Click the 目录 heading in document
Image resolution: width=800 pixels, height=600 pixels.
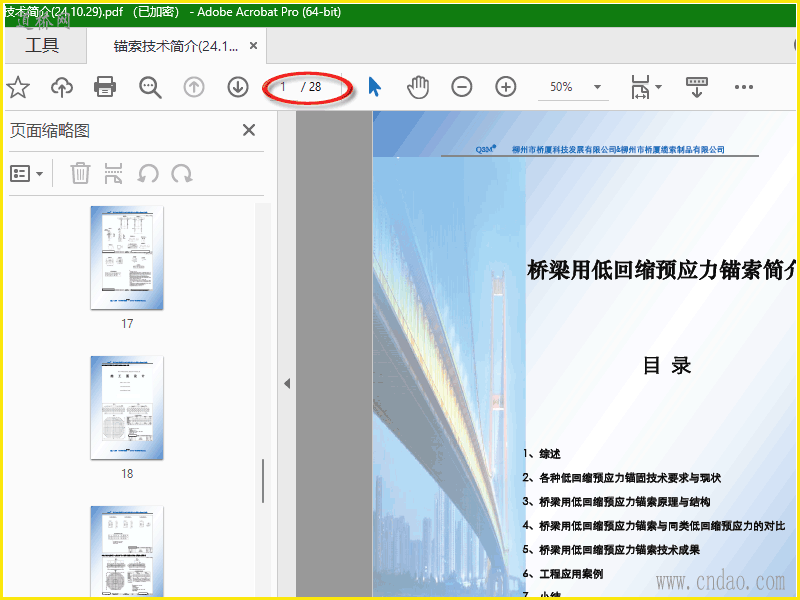coord(667,366)
